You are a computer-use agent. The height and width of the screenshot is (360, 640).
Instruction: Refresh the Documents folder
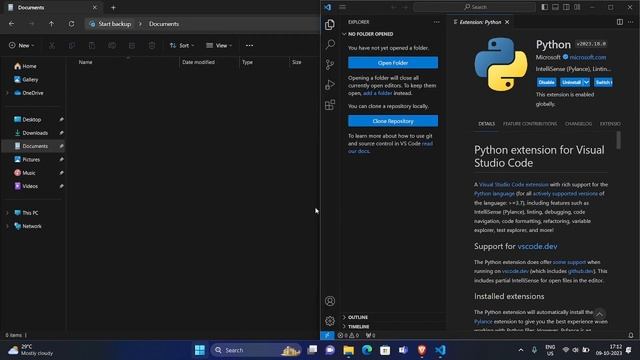pyautogui.click(x=71, y=24)
